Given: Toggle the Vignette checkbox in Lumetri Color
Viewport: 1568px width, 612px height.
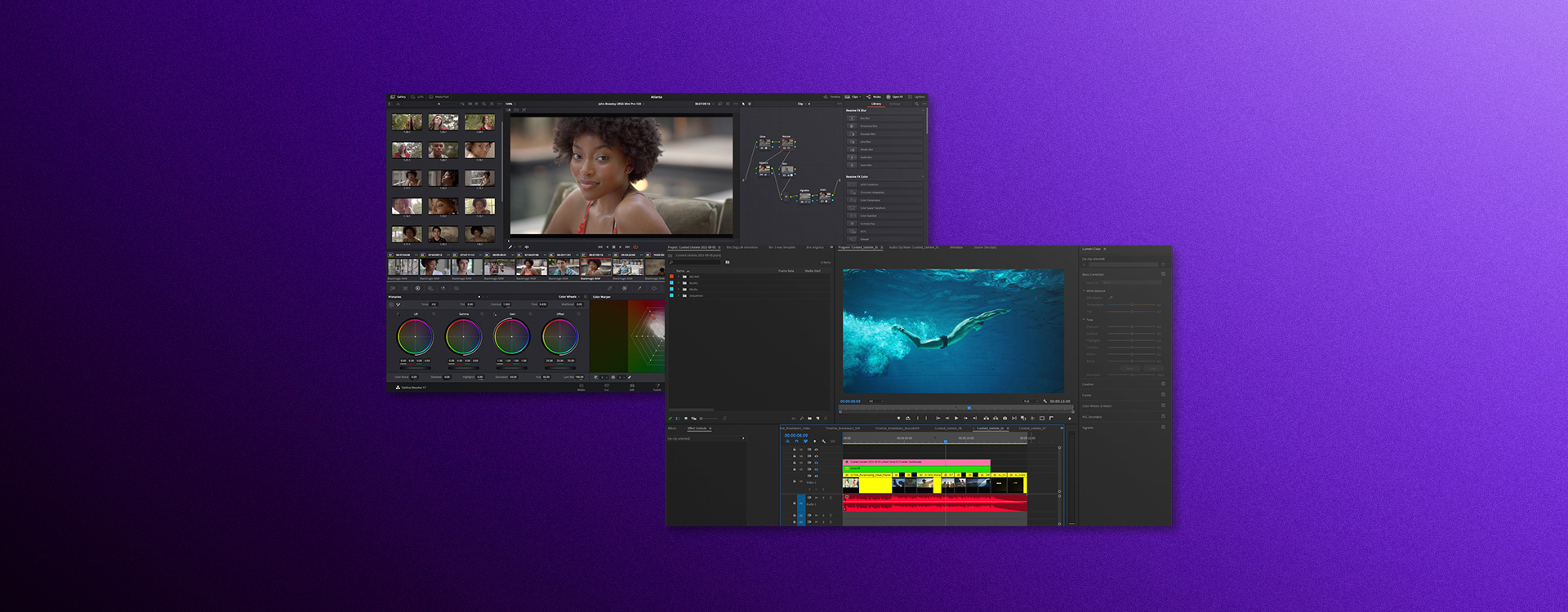Looking at the screenshot, I should 1163,428.
